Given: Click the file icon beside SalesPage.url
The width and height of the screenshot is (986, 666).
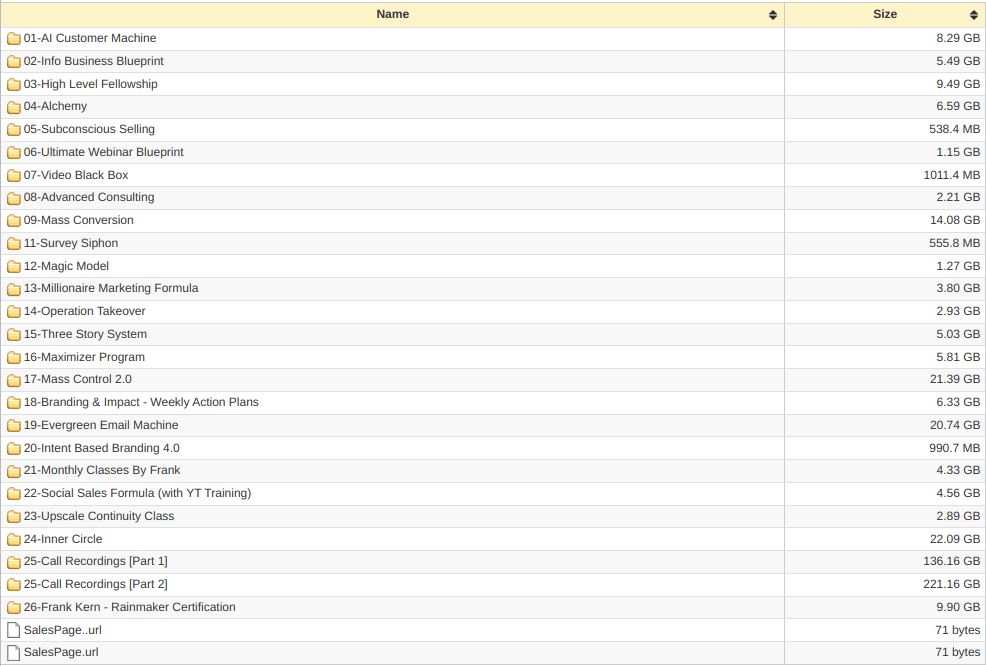Looking at the screenshot, I should tap(14, 653).
